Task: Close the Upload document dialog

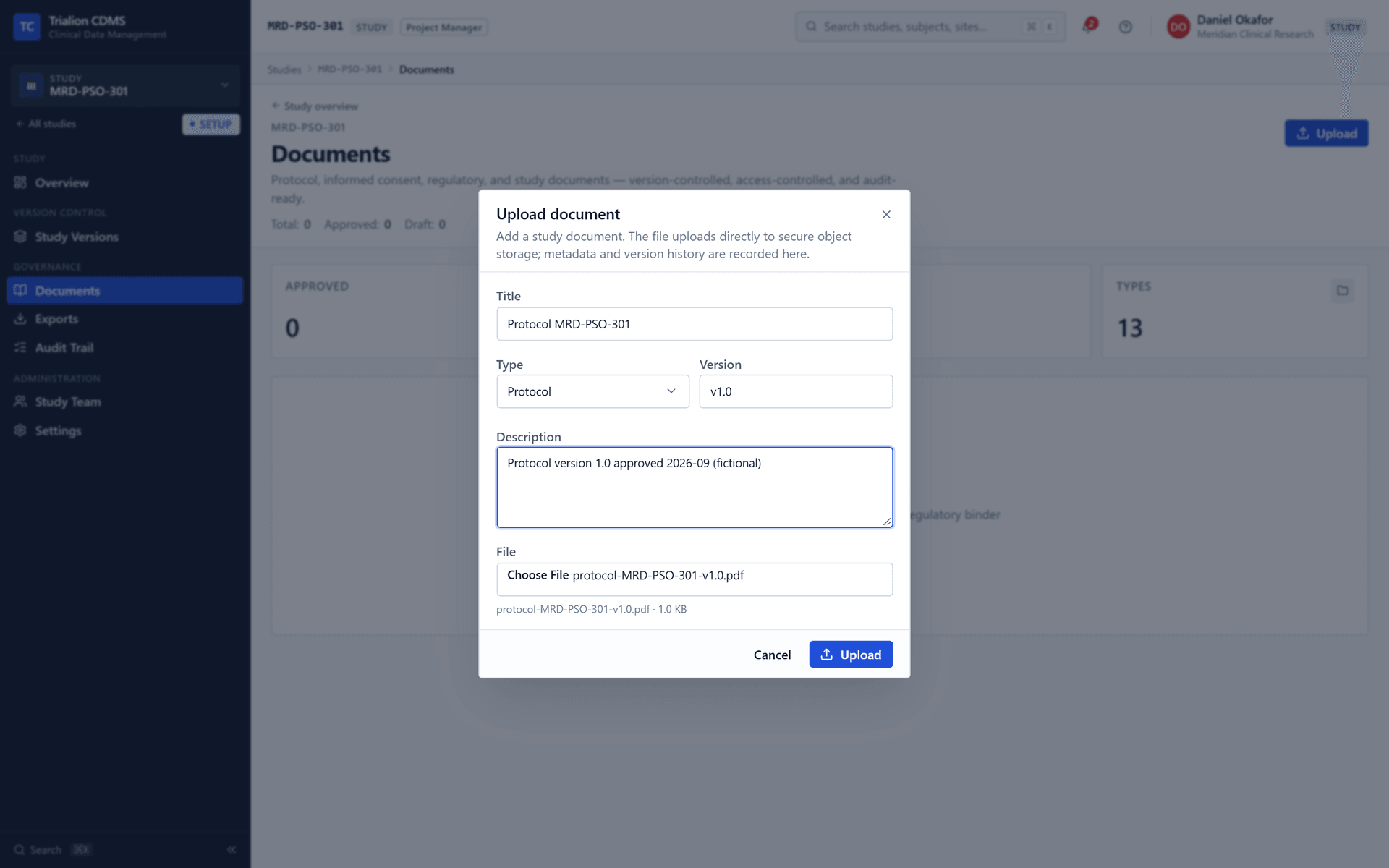Action: (886, 214)
